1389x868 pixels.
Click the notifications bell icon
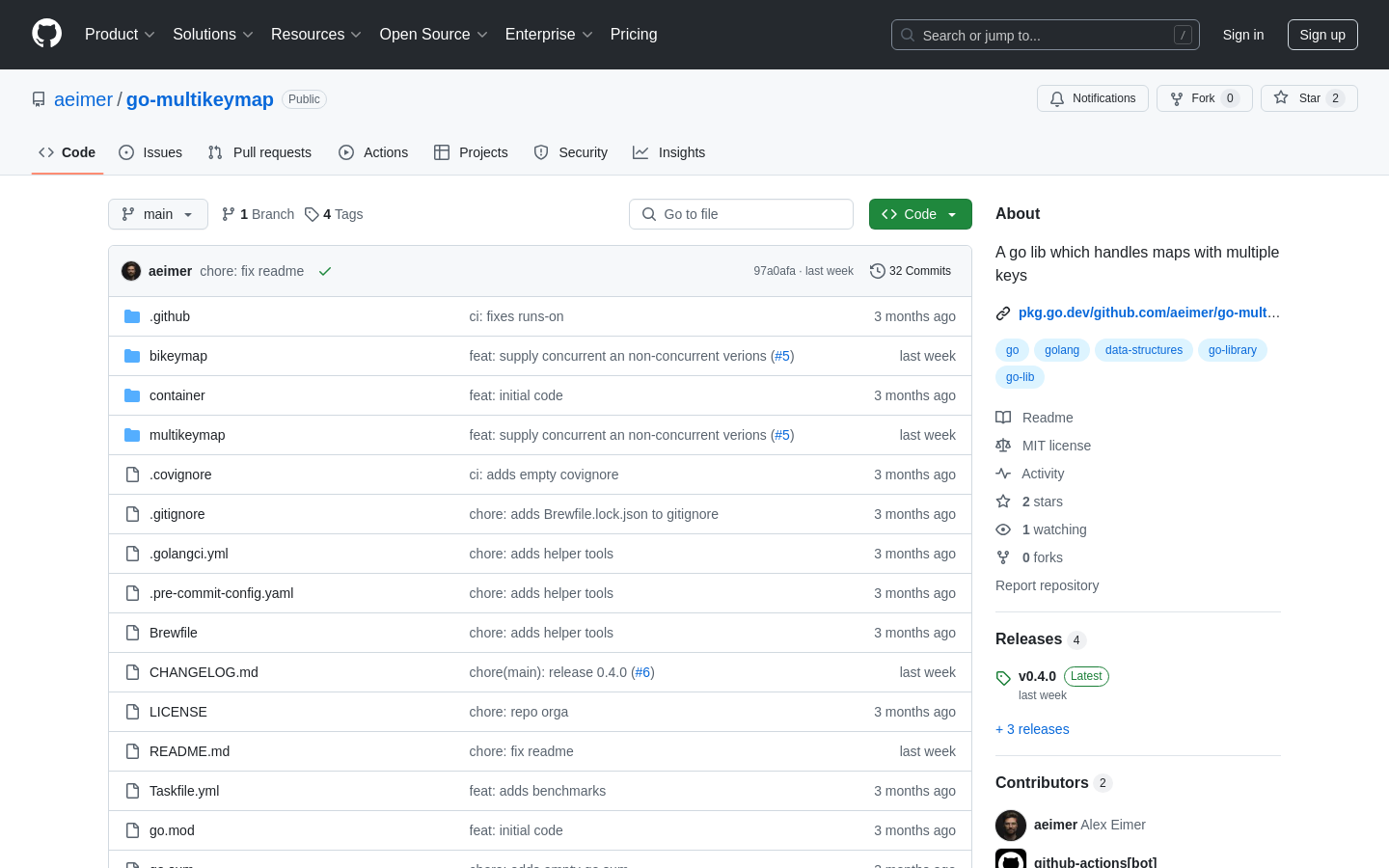tap(1057, 98)
